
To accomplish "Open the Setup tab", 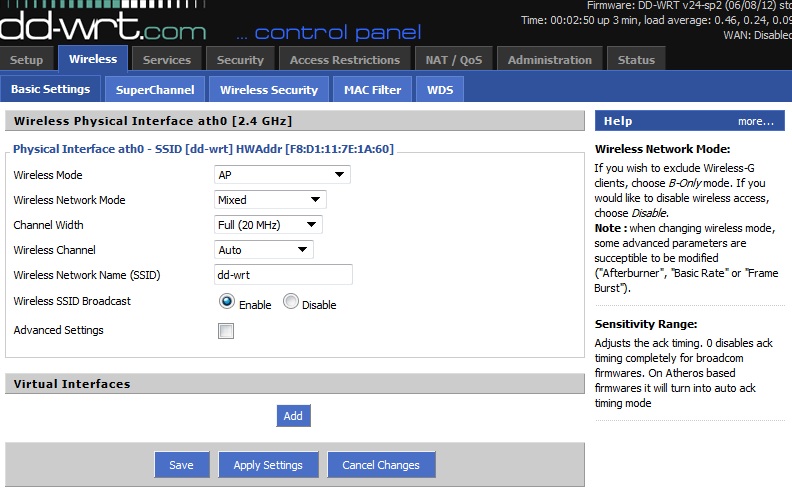I will click(25, 60).
